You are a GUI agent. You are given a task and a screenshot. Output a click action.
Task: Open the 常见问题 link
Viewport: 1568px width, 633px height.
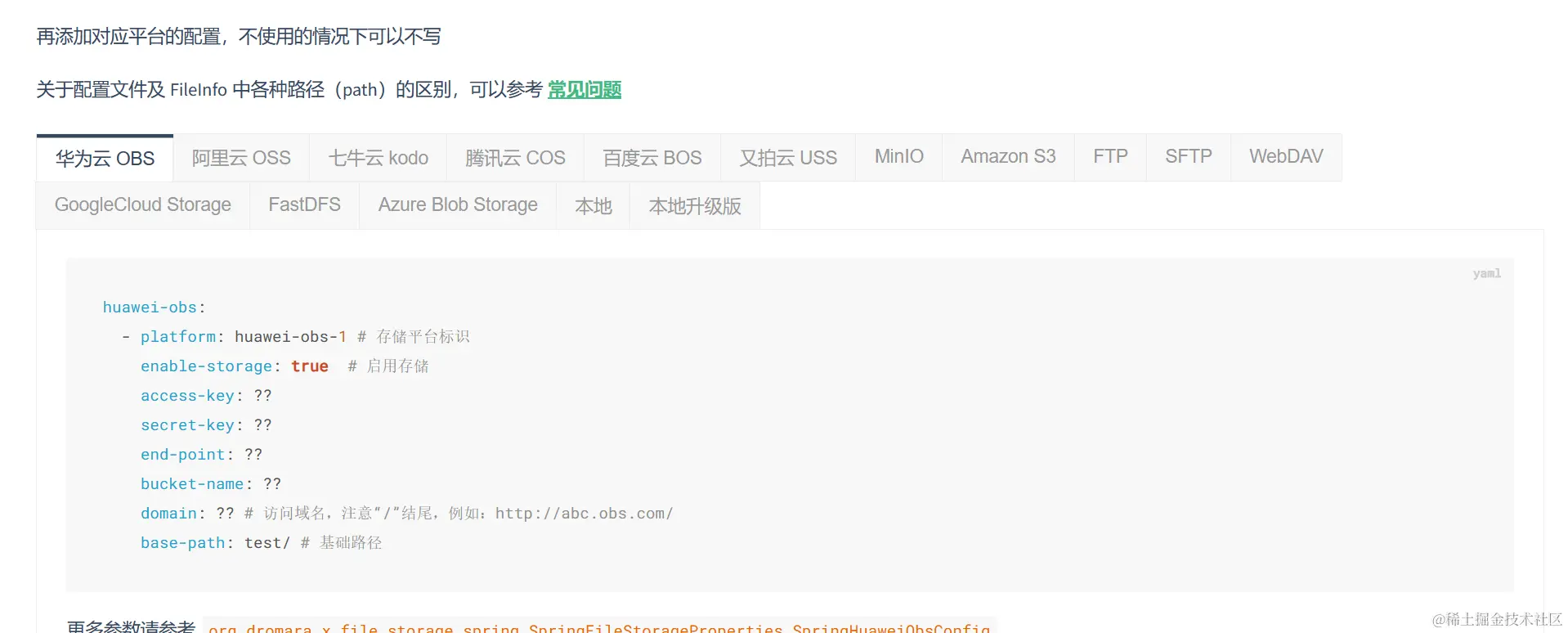[x=585, y=90]
